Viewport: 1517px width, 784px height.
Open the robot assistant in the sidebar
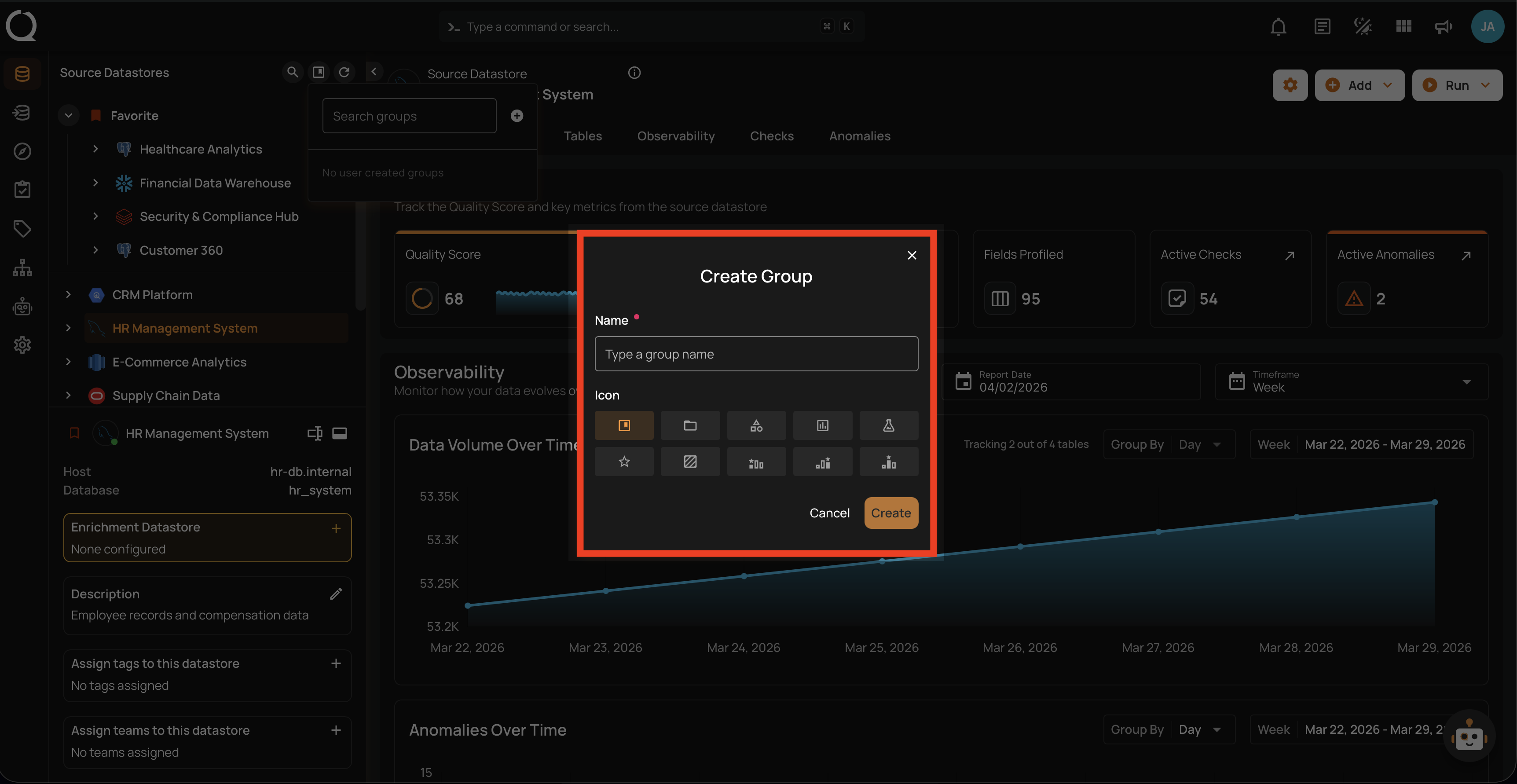tap(22, 306)
